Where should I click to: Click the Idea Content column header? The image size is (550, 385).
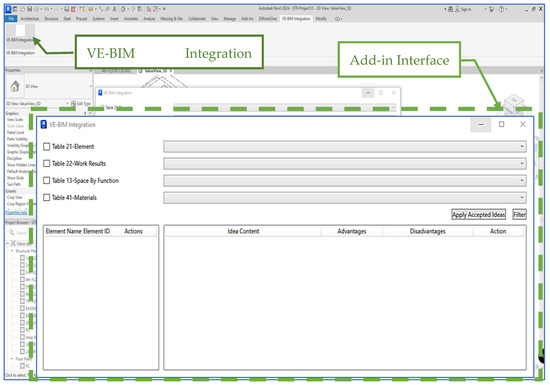pyautogui.click(x=243, y=231)
